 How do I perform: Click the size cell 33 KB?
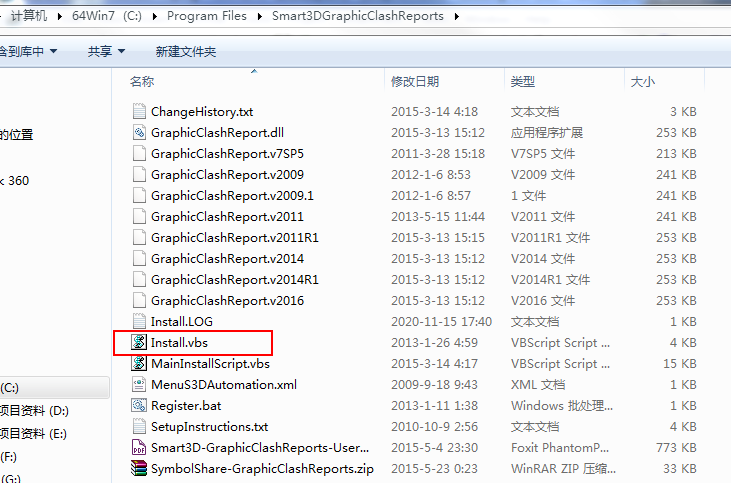click(680, 469)
